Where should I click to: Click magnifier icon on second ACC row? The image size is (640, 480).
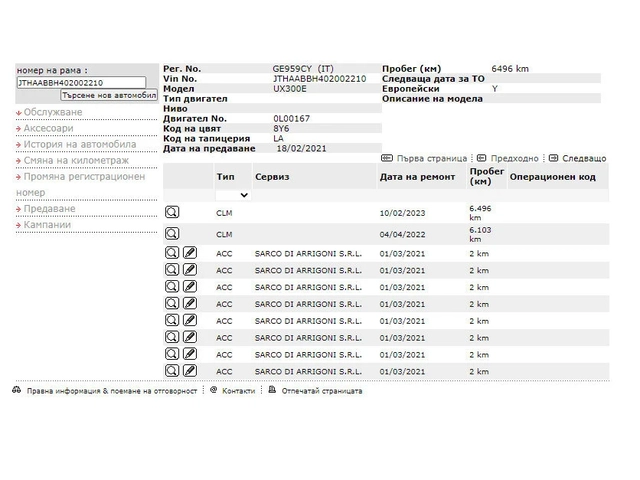[x=172, y=269]
